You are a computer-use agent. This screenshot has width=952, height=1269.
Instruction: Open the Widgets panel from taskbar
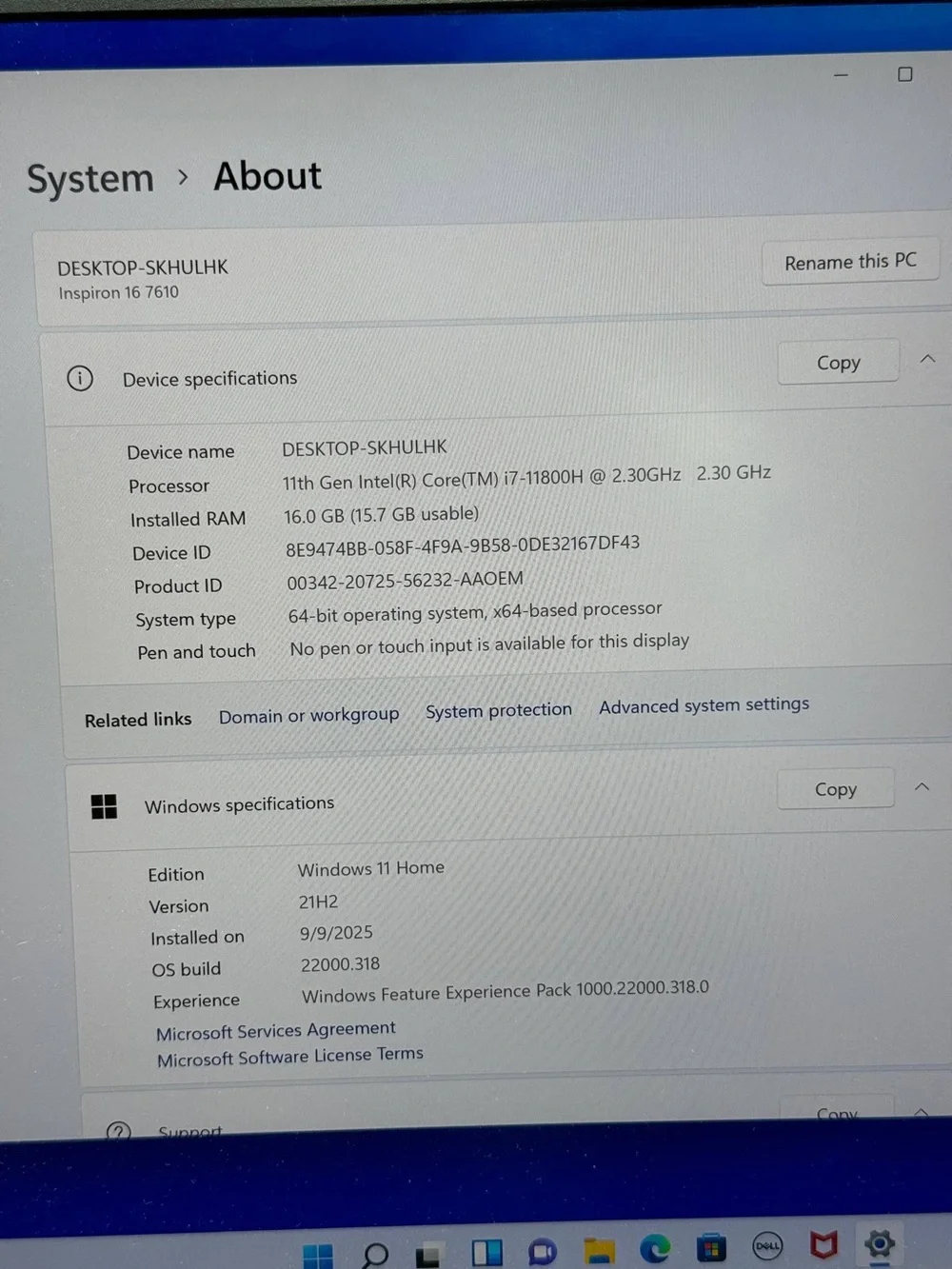[x=486, y=1253]
